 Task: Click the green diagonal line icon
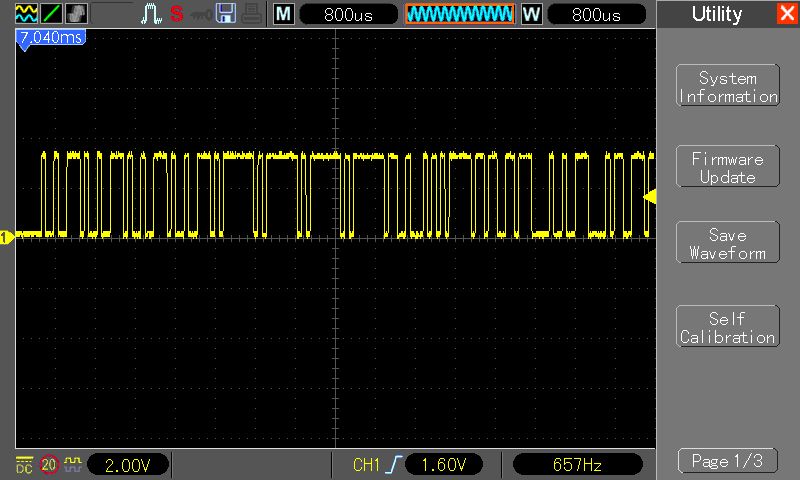tap(51, 14)
